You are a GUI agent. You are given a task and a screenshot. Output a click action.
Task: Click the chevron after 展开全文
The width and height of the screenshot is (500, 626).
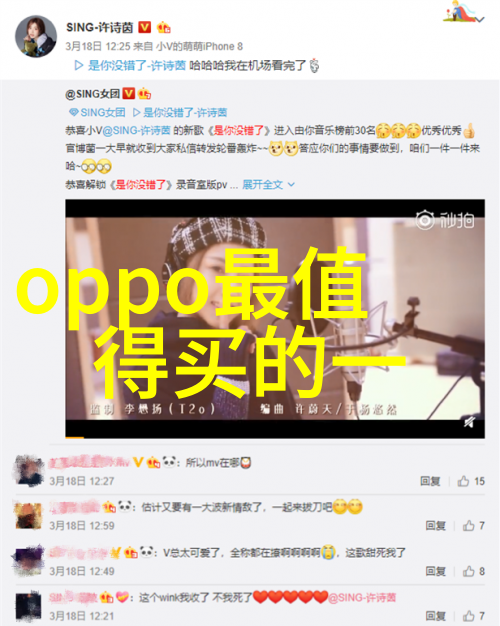click(291, 184)
